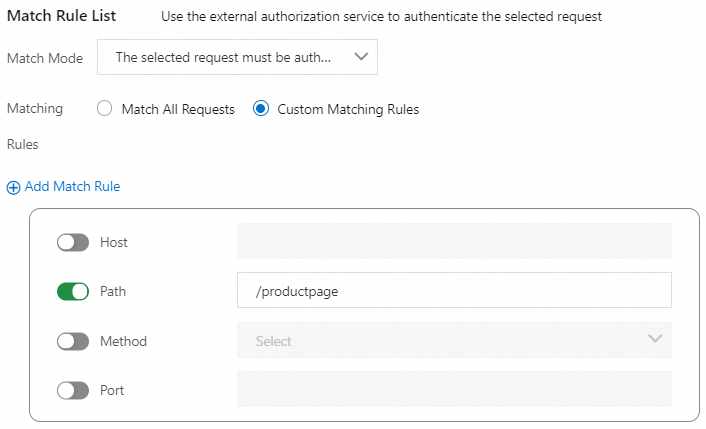The height and width of the screenshot is (429, 706).
Task: Click the Port input field
Action: pos(453,389)
